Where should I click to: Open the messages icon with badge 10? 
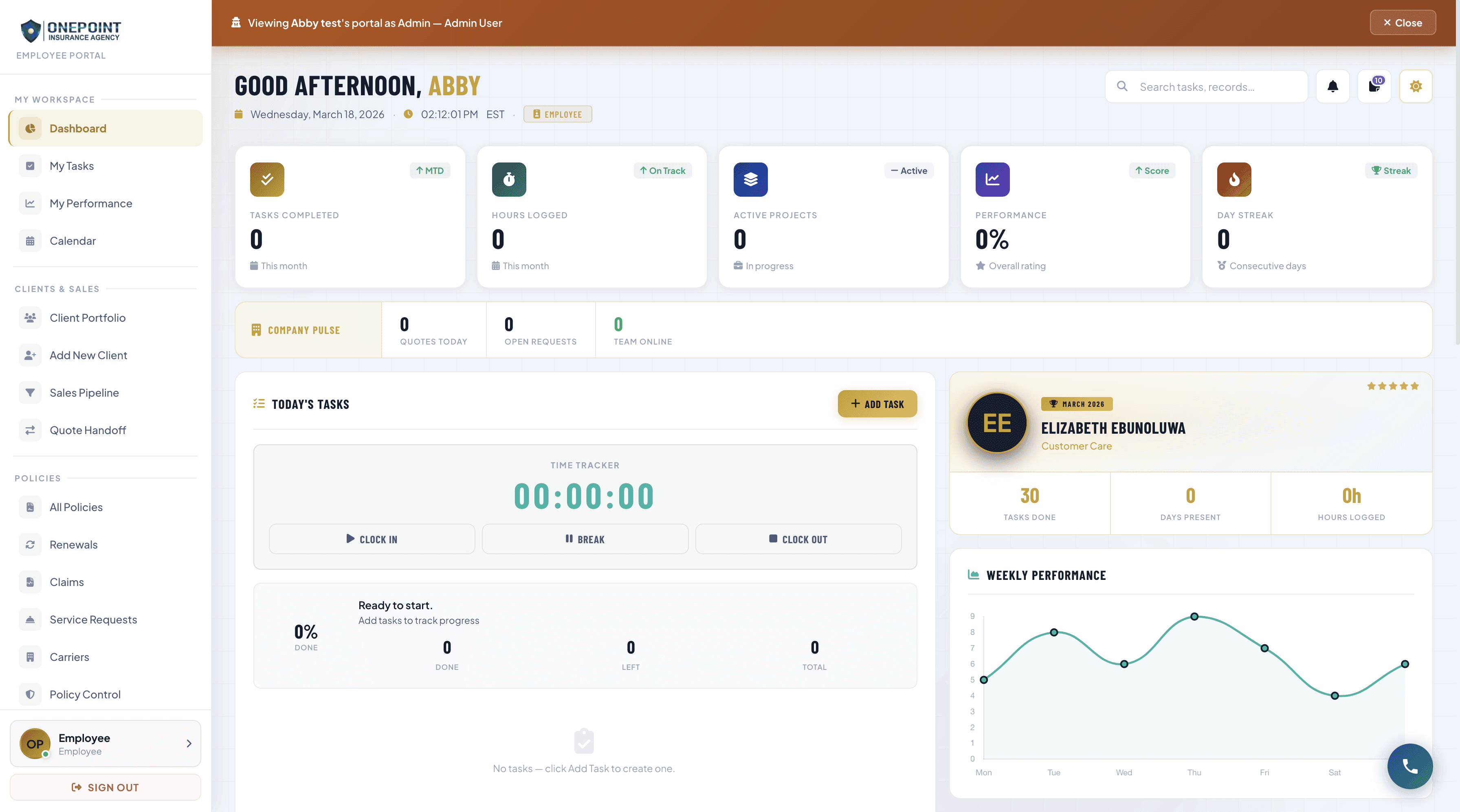pyautogui.click(x=1374, y=87)
